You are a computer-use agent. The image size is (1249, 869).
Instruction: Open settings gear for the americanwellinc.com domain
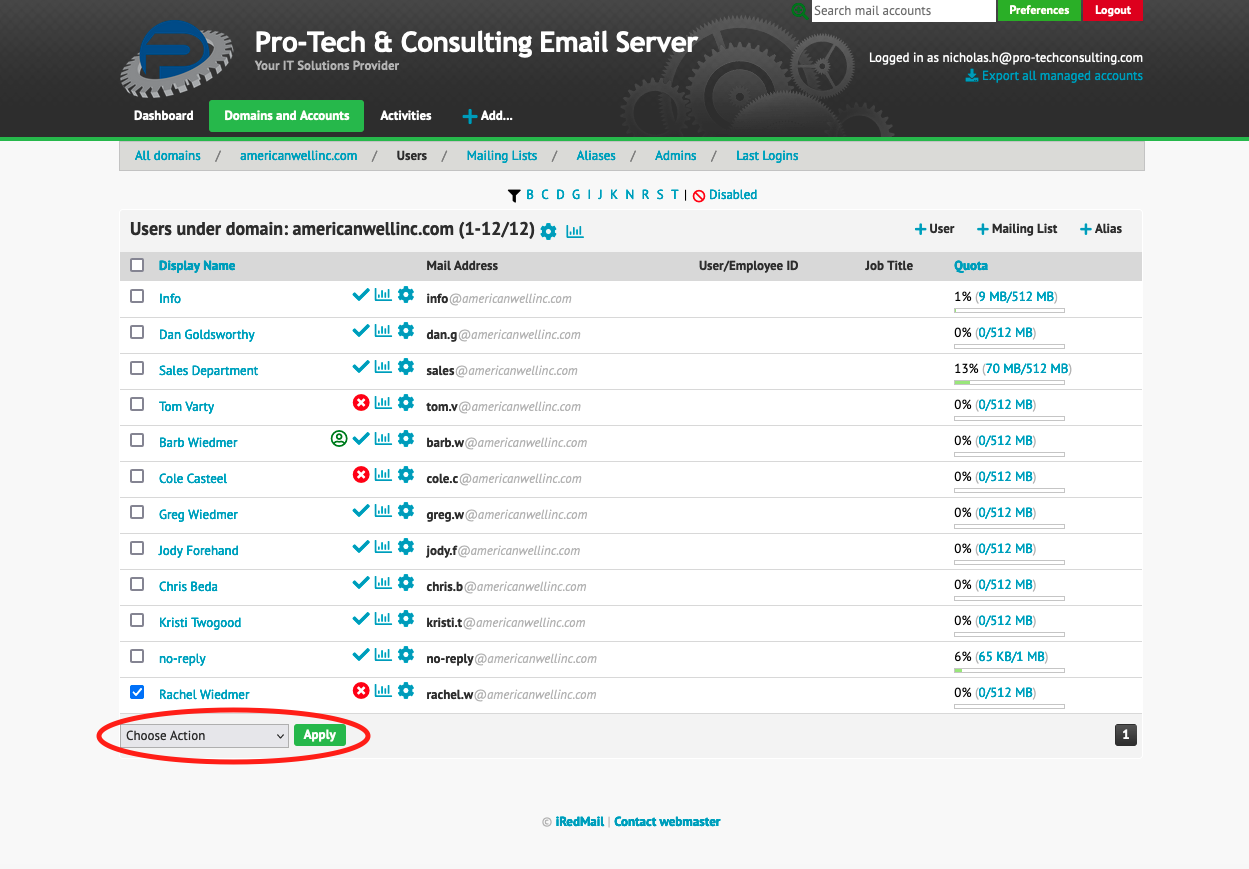[548, 230]
